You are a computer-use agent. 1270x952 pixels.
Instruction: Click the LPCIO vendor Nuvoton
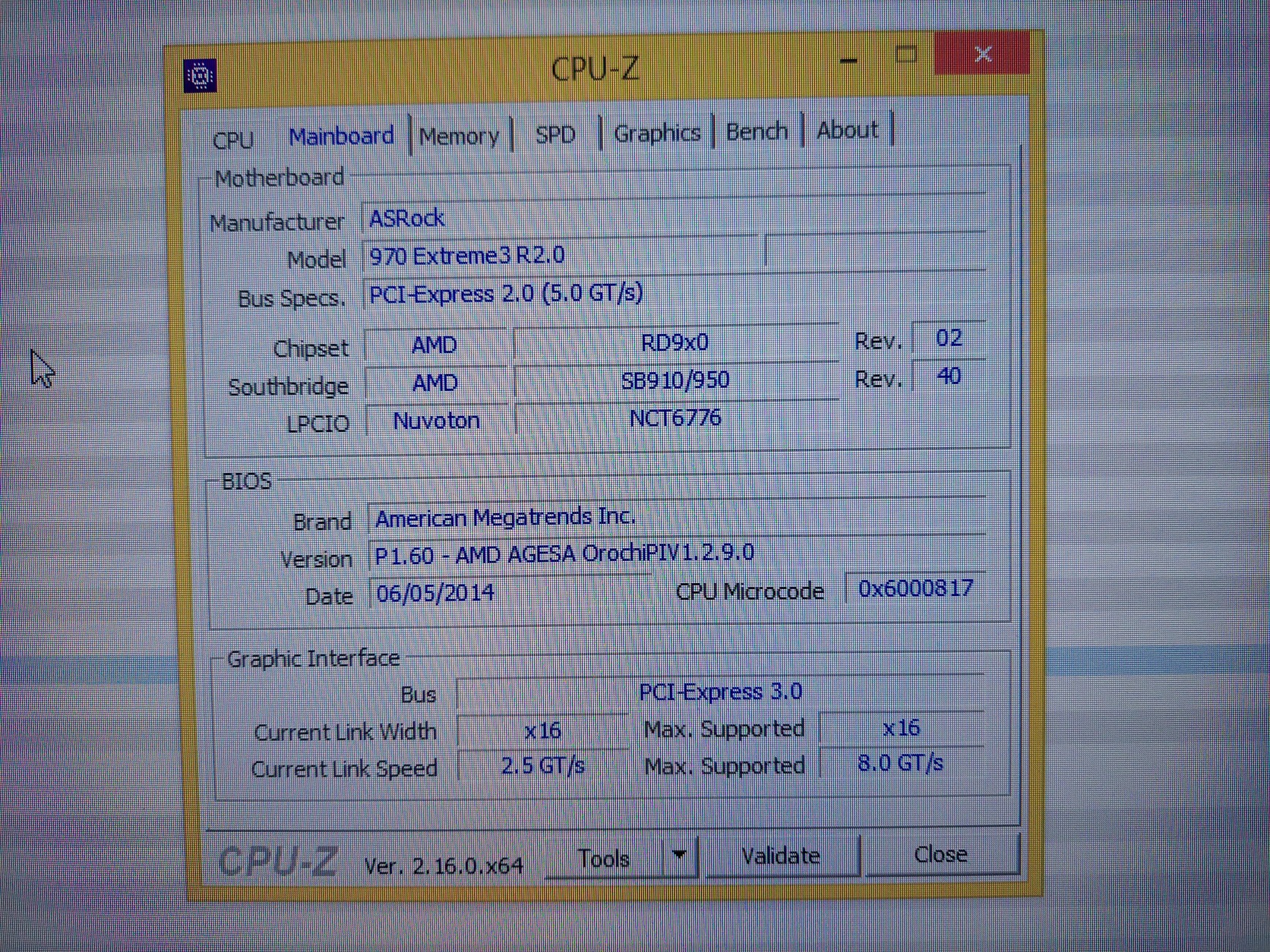pyautogui.click(x=436, y=421)
